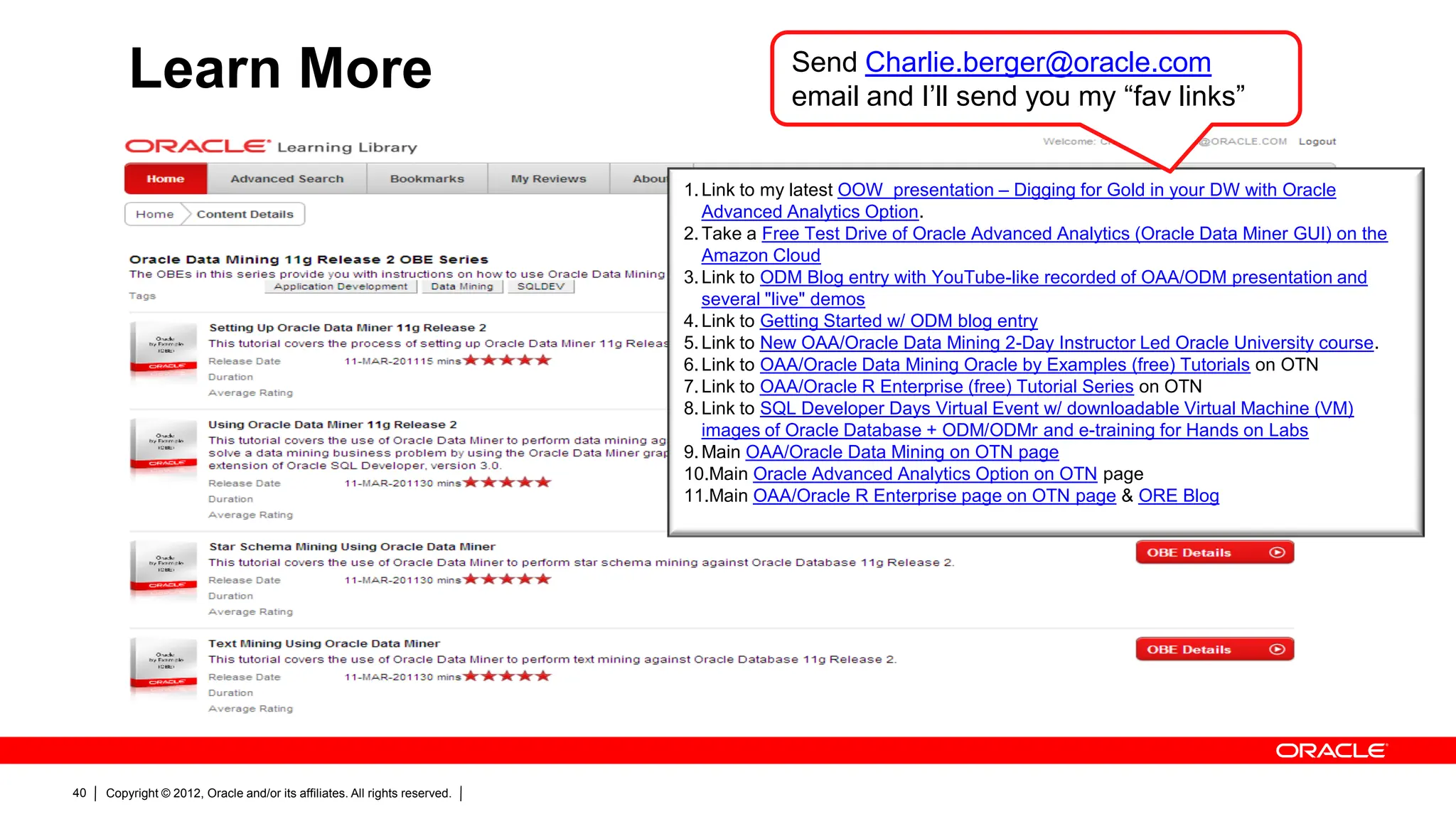Select the SQLDEV tag
The image size is (1456, 819).
tap(540, 287)
